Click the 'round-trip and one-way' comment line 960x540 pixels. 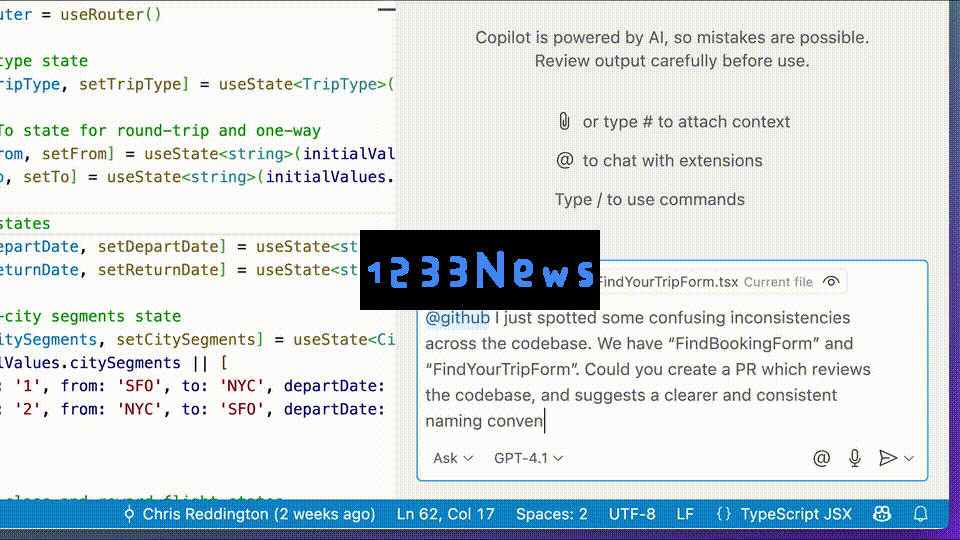coord(160,130)
